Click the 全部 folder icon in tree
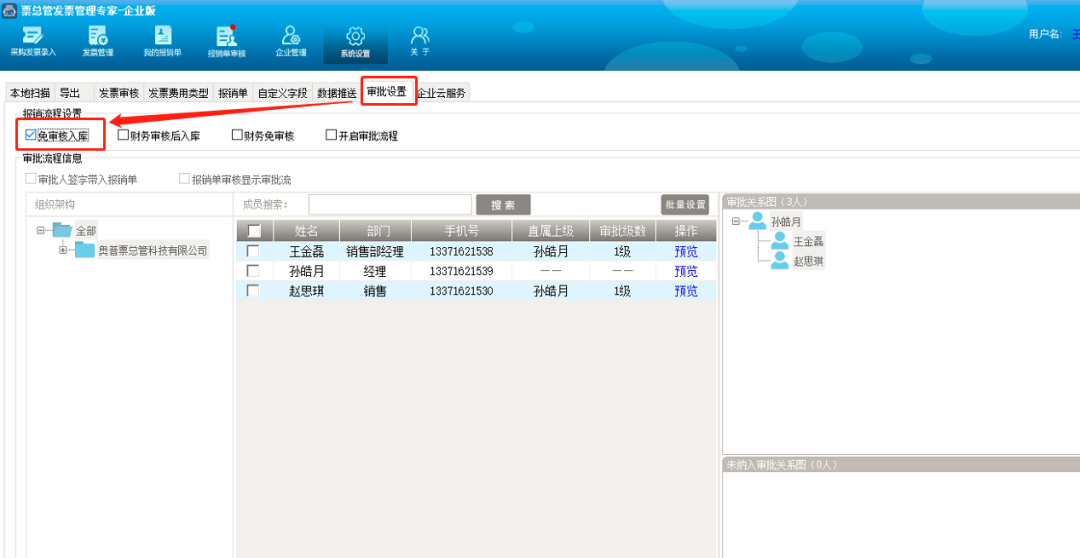This screenshot has width=1080, height=558. pos(63,230)
